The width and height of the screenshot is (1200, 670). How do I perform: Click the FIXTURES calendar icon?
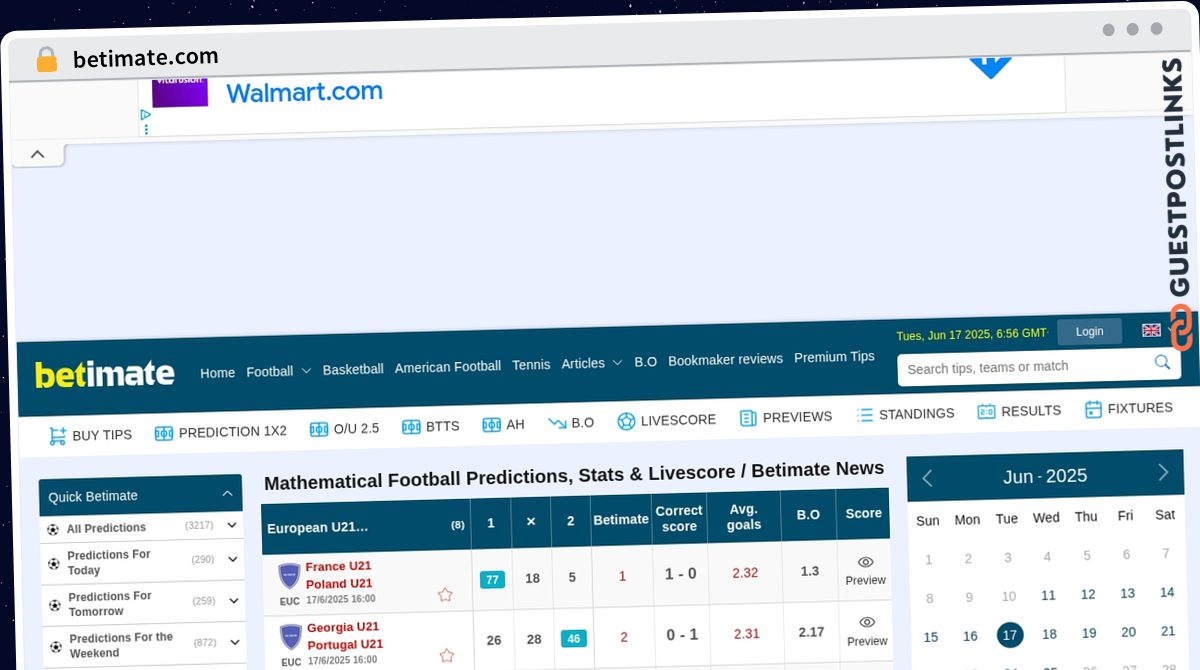point(1093,409)
